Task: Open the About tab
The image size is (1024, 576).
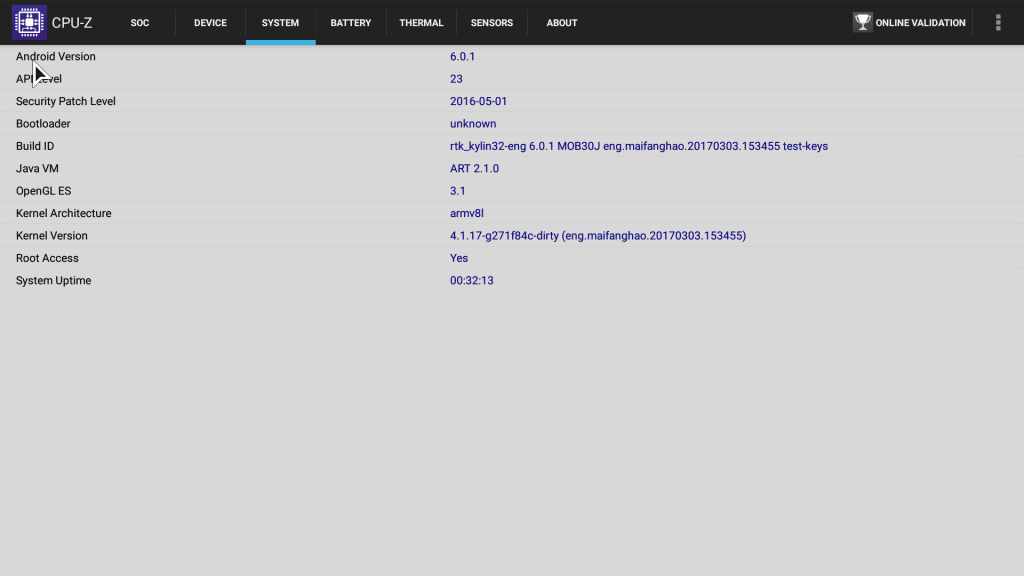Action: coord(561,23)
